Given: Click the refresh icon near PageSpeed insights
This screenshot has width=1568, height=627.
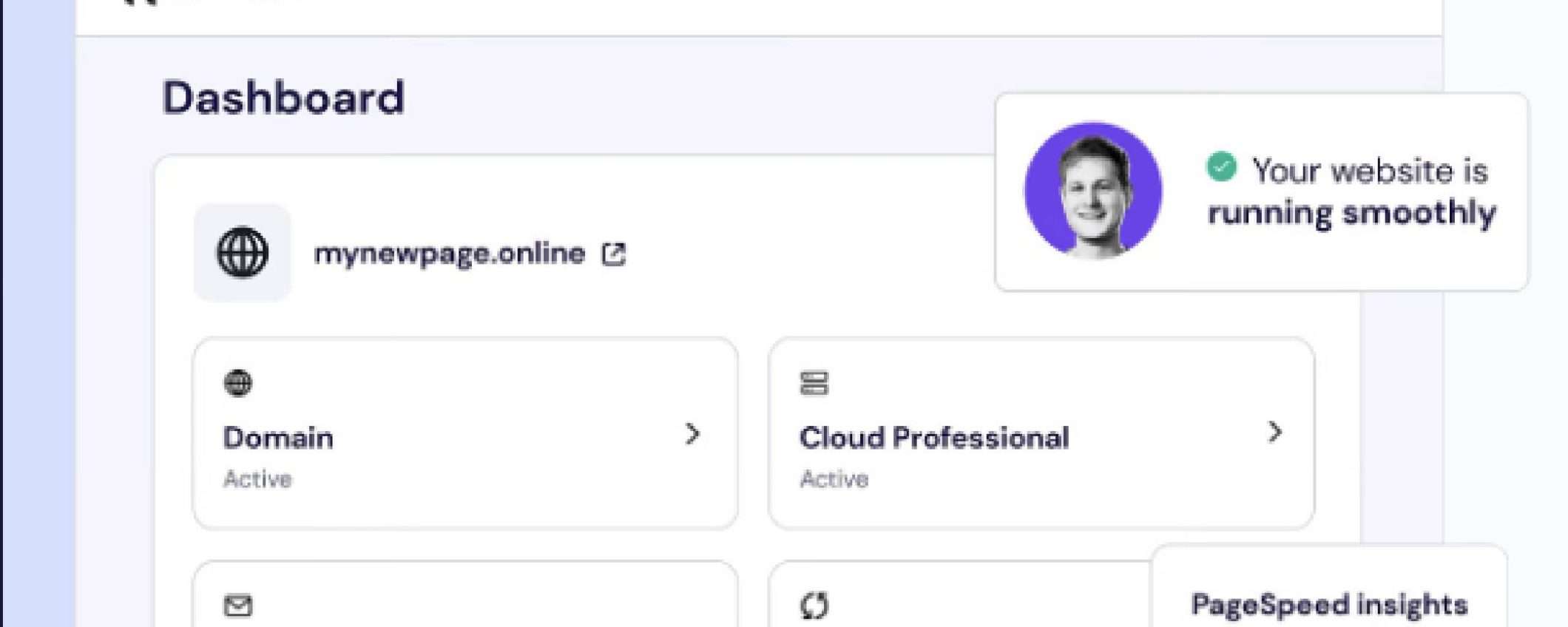Looking at the screenshot, I should pyautogui.click(x=814, y=605).
